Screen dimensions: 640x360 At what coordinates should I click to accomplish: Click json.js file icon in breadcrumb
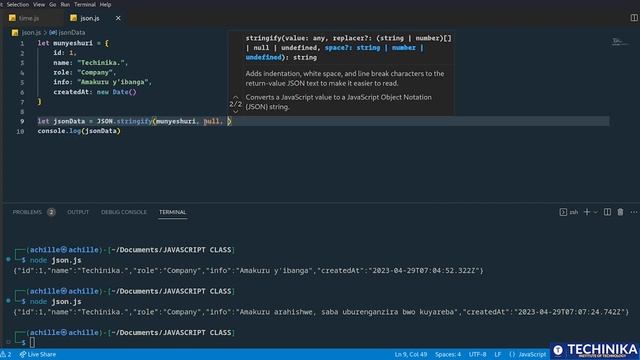click(15, 32)
